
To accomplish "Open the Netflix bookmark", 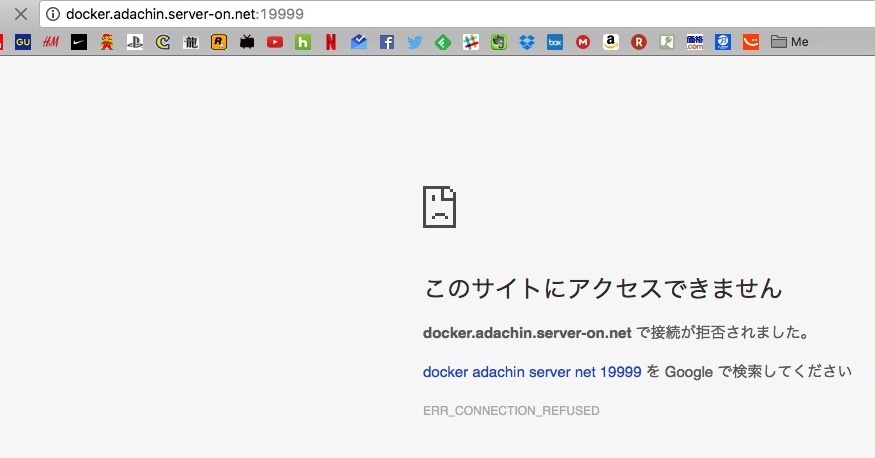I will pyautogui.click(x=330, y=42).
